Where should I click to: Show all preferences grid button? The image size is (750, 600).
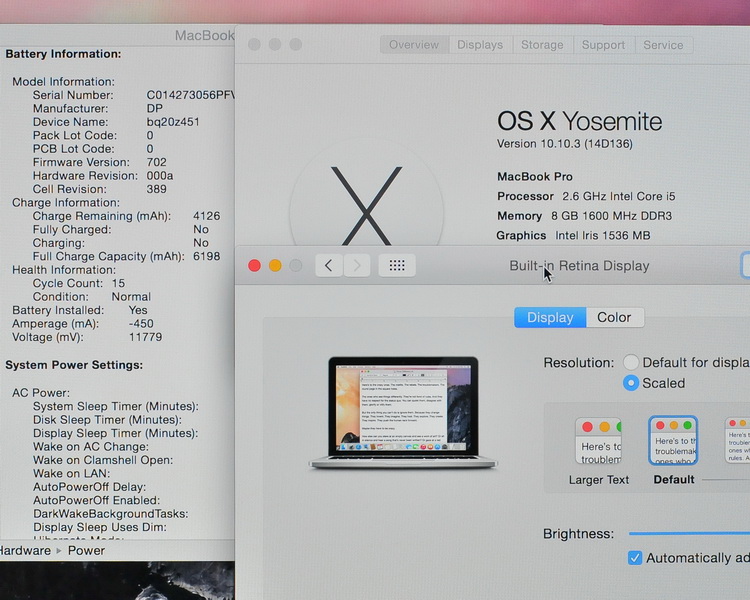[x=397, y=265]
